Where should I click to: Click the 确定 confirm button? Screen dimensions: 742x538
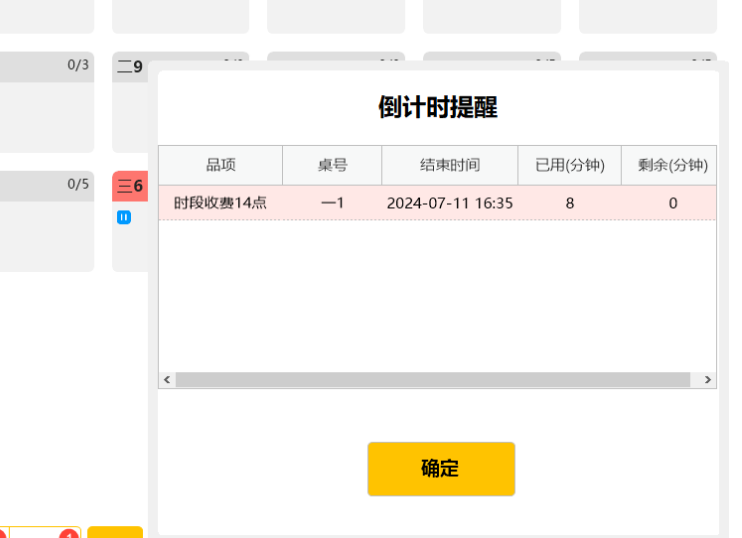(441, 469)
